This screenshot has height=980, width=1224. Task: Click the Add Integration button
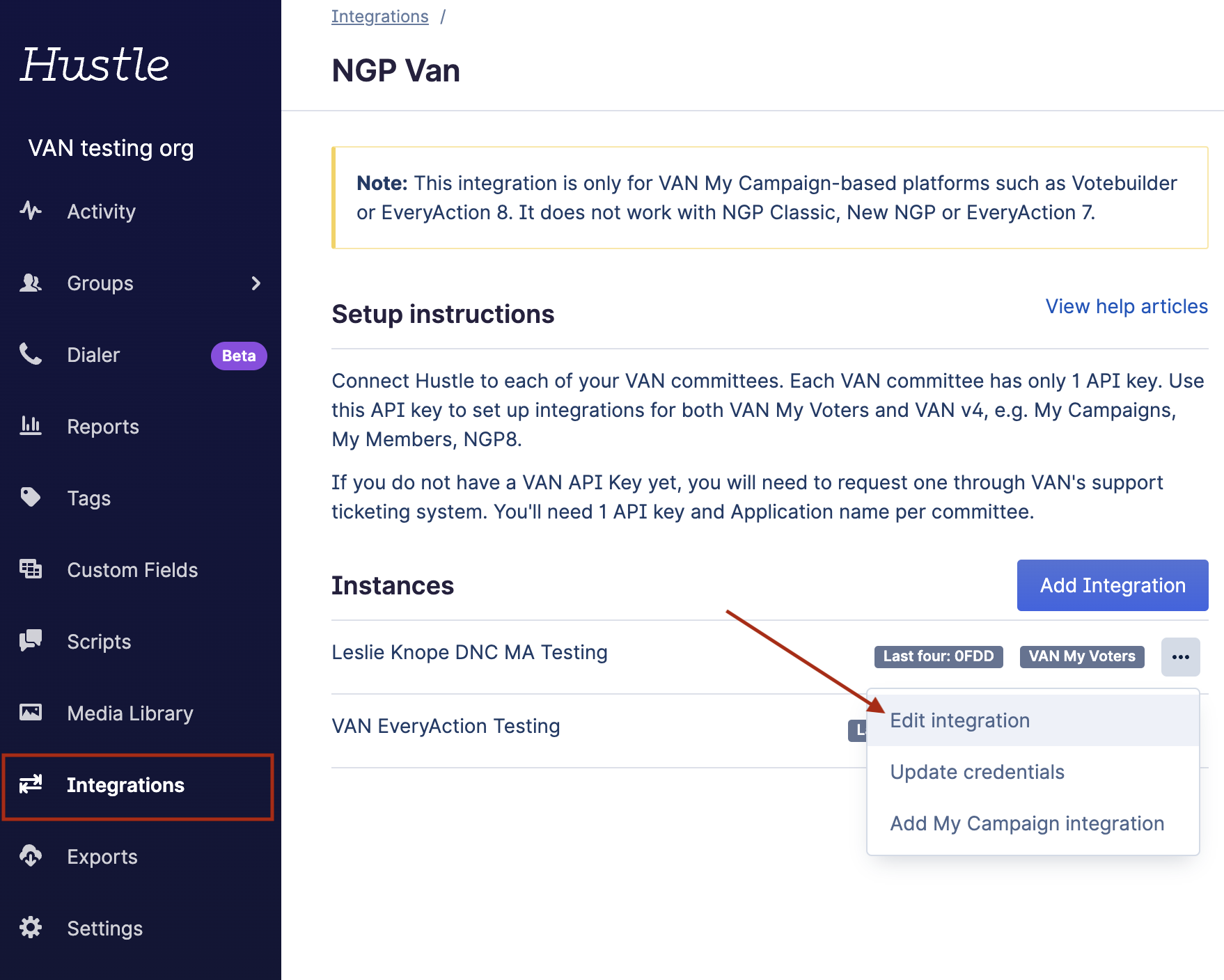point(1113,585)
